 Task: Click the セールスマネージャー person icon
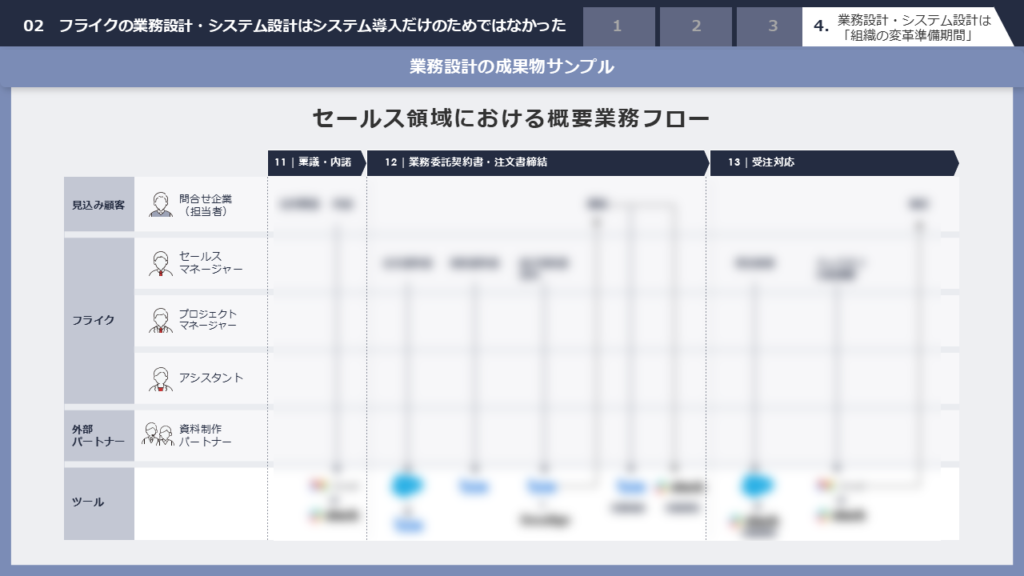160,263
